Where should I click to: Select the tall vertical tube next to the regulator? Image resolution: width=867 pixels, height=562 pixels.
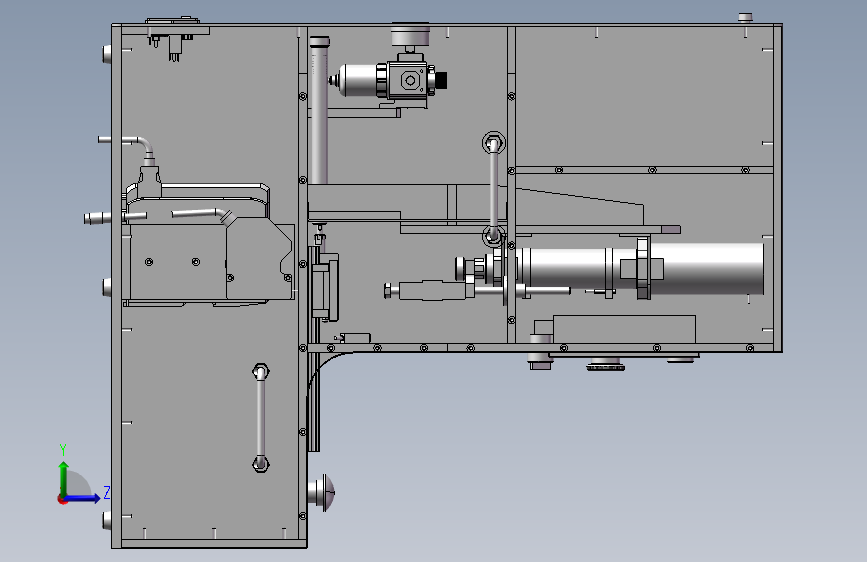[x=319, y=110]
